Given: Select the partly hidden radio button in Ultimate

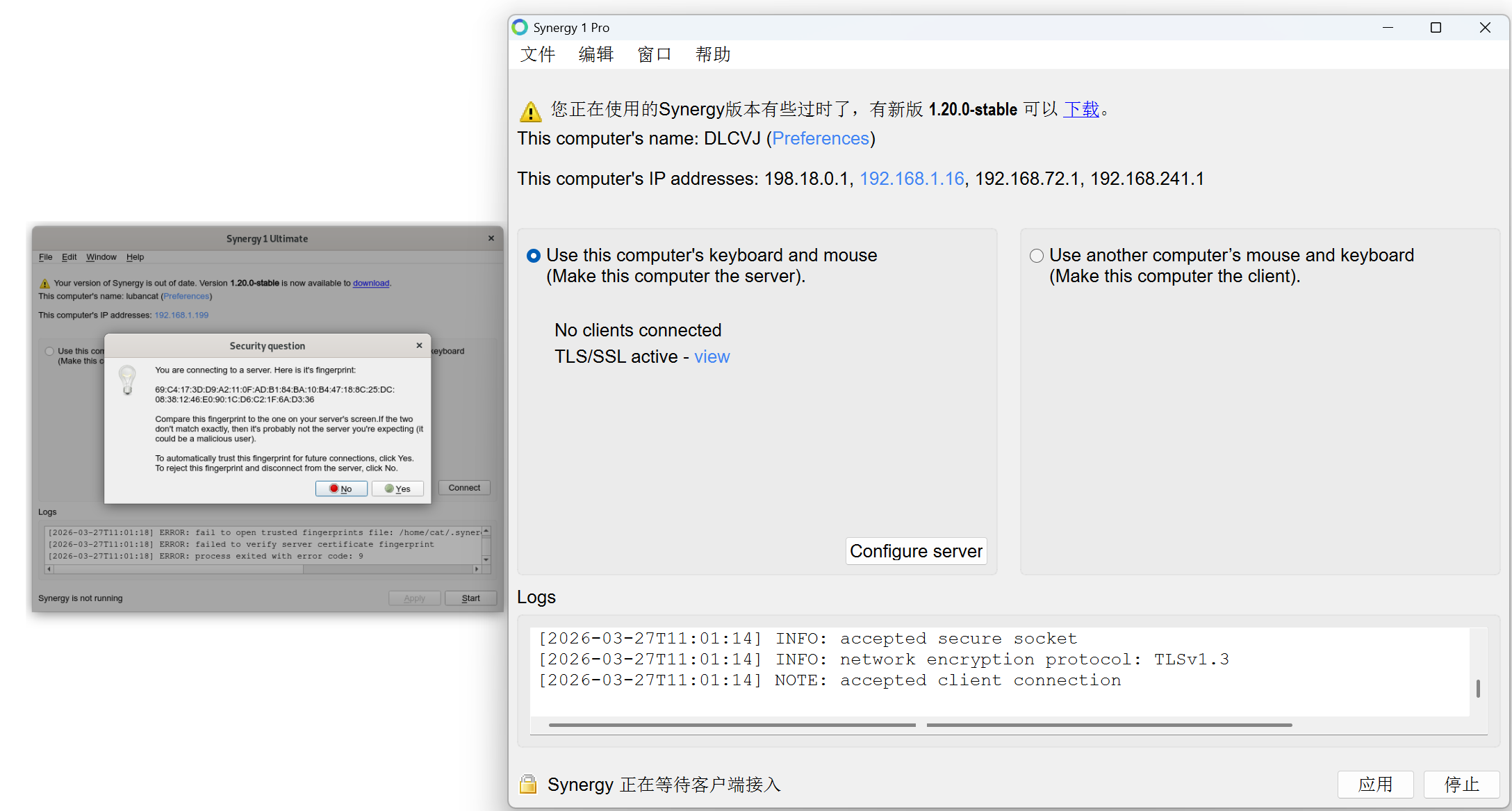Looking at the screenshot, I should point(49,352).
